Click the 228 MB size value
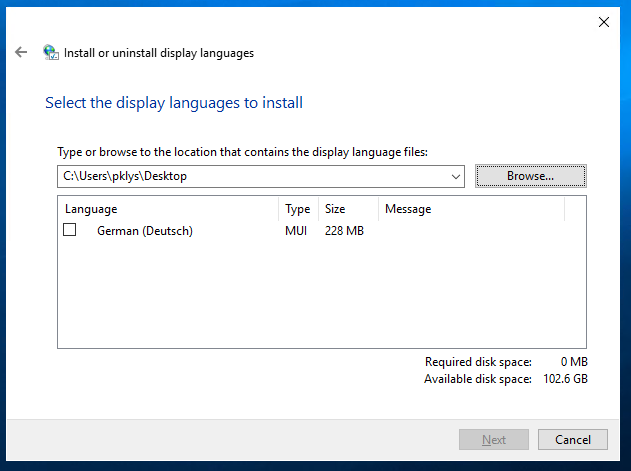Image resolution: width=631 pixels, height=471 pixels. pos(344,231)
